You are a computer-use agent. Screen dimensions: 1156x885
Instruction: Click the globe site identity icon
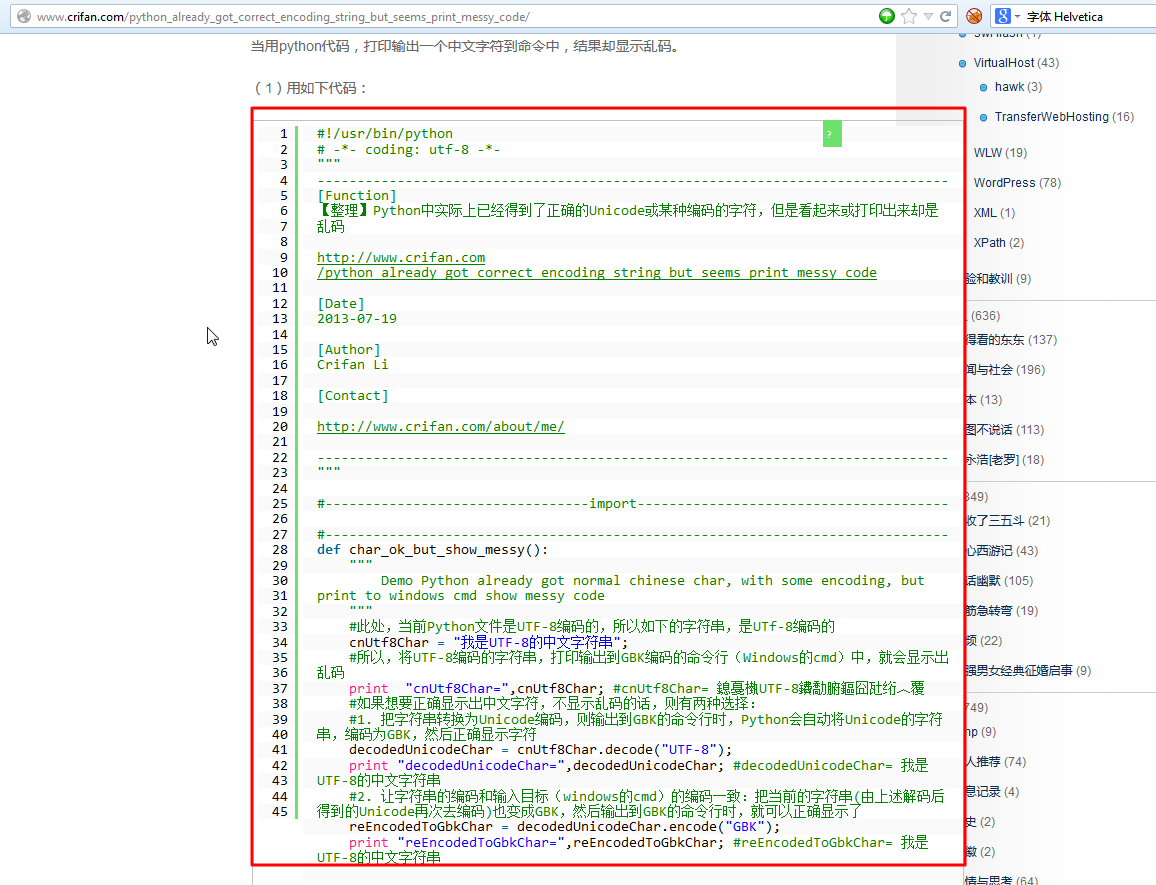24,16
